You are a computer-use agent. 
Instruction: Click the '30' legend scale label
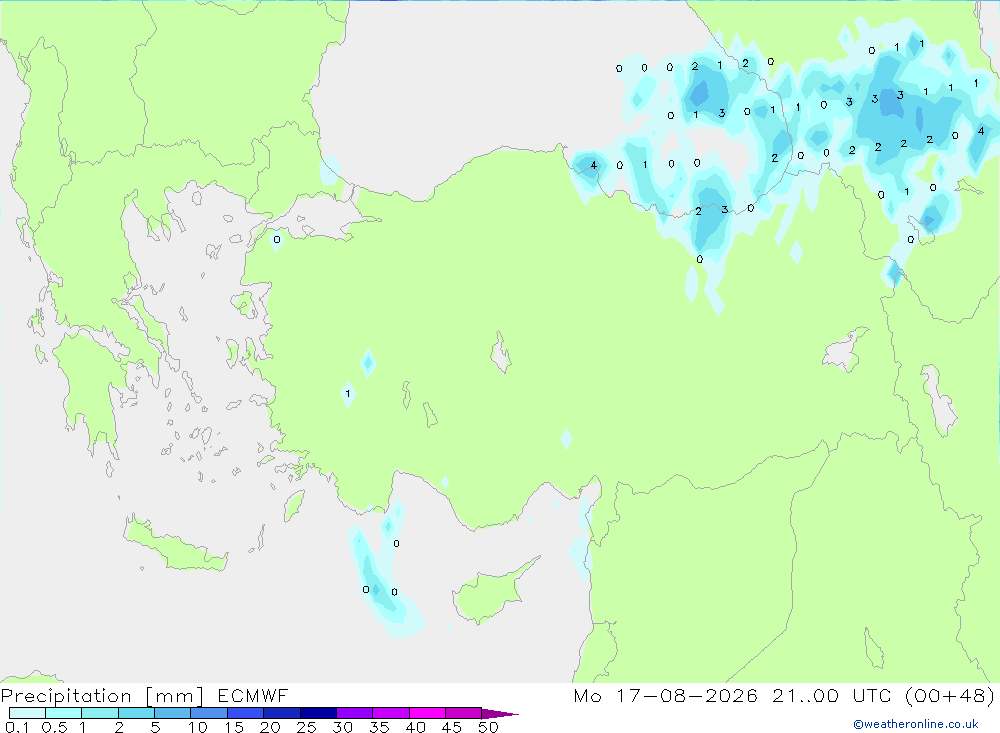[x=342, y=727]
